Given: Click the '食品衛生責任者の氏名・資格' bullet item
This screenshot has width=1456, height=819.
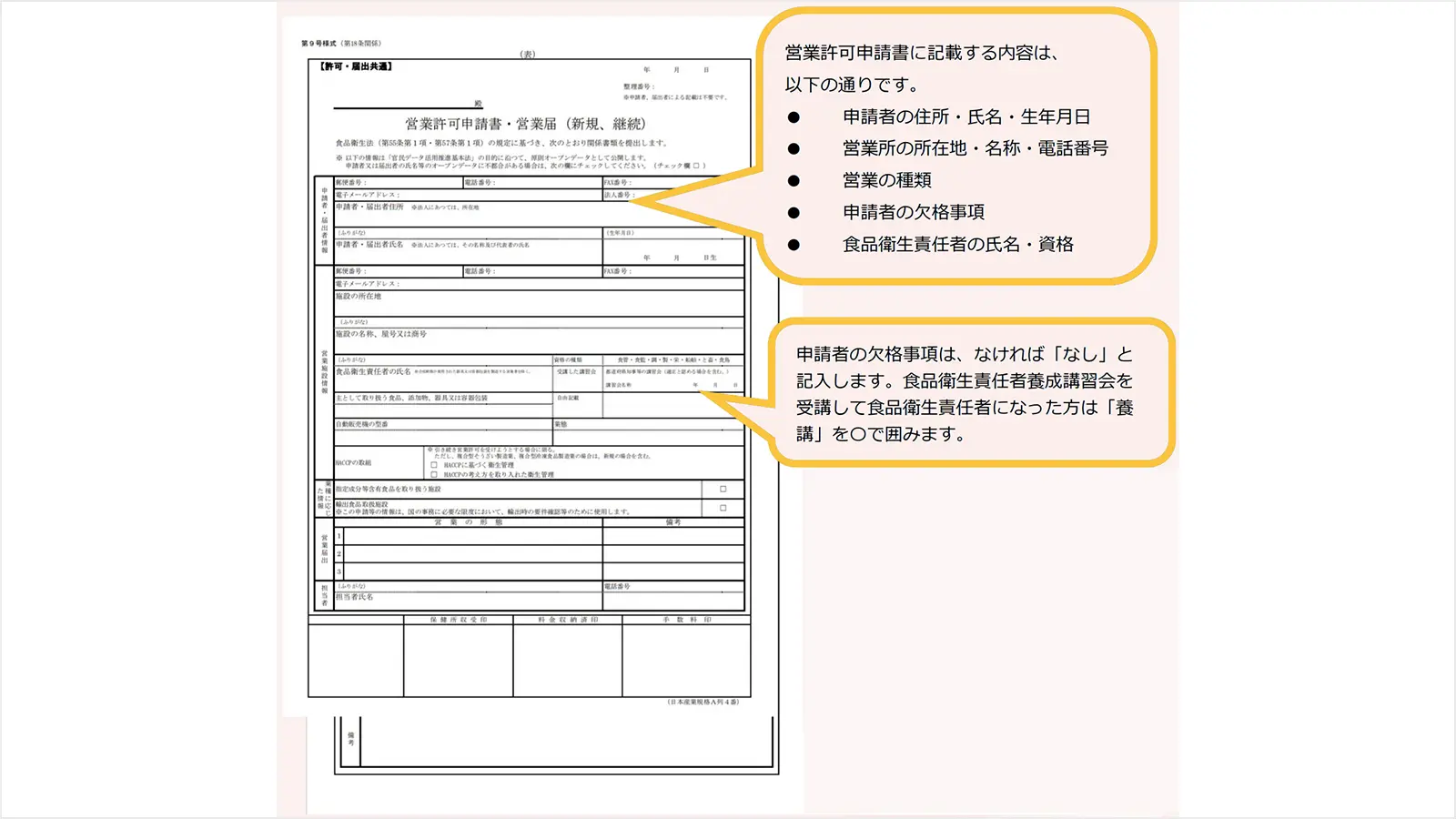Looking at the screenshot, I should pyautogui.click(x=957, y=244).
